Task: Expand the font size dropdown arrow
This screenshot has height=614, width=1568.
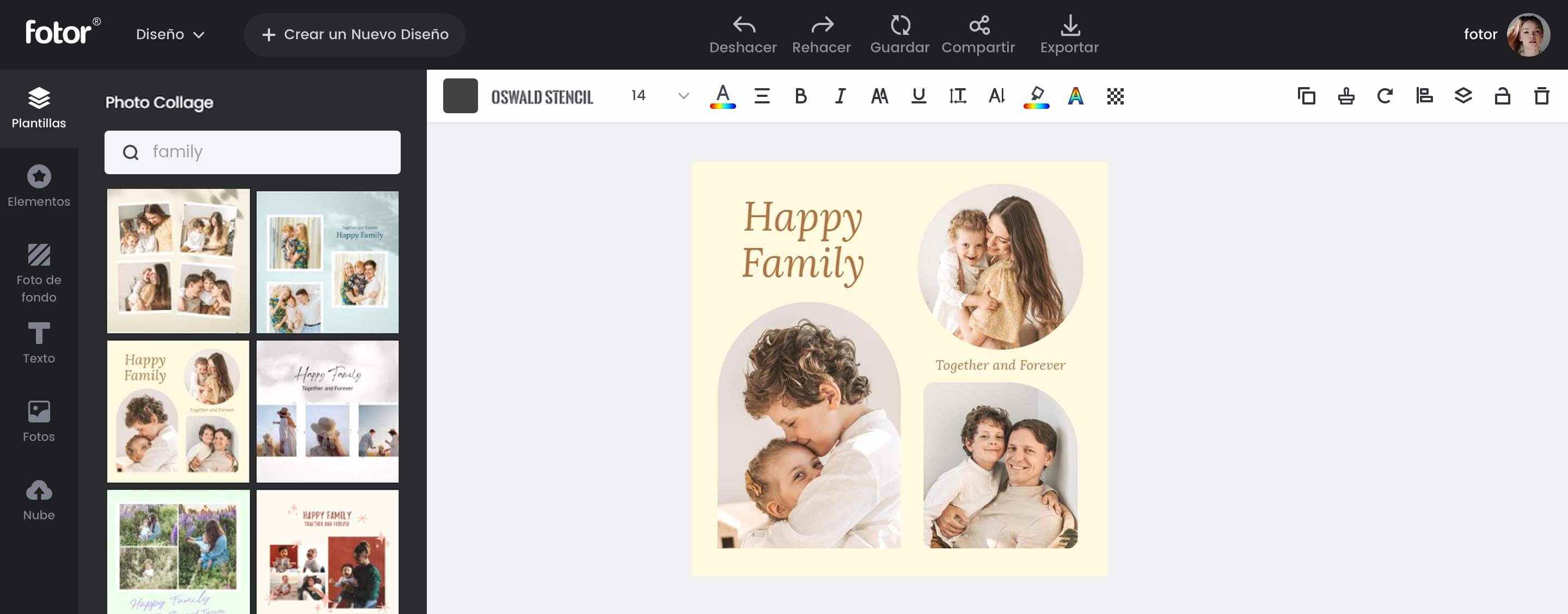Action: click(x=684, y=96)
